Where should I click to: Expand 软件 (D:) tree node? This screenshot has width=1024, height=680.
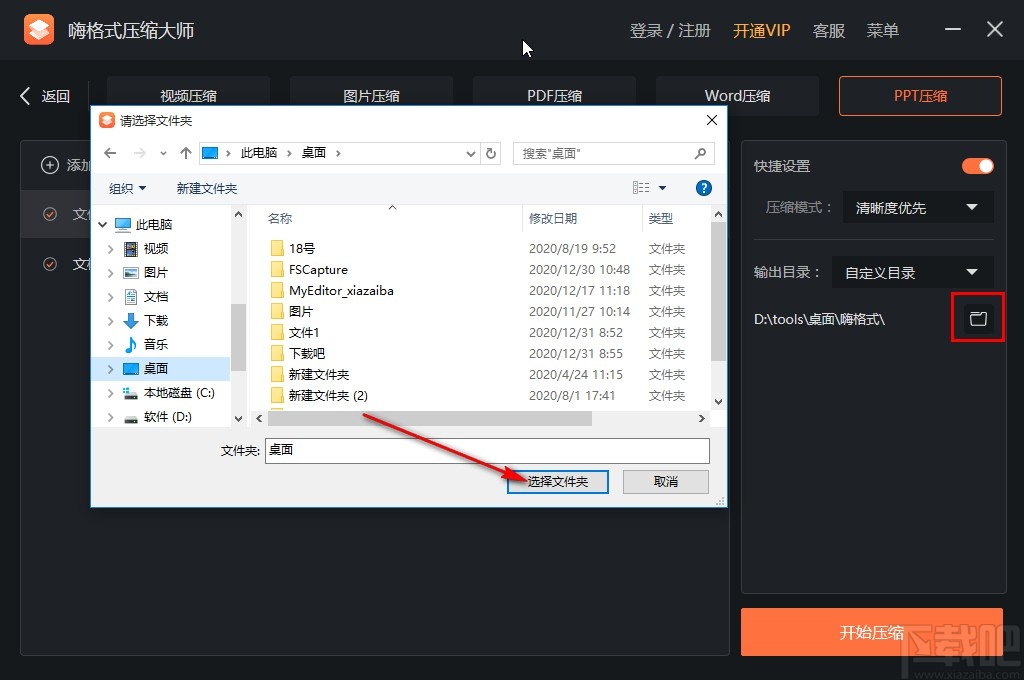click(x=110, y=417)
